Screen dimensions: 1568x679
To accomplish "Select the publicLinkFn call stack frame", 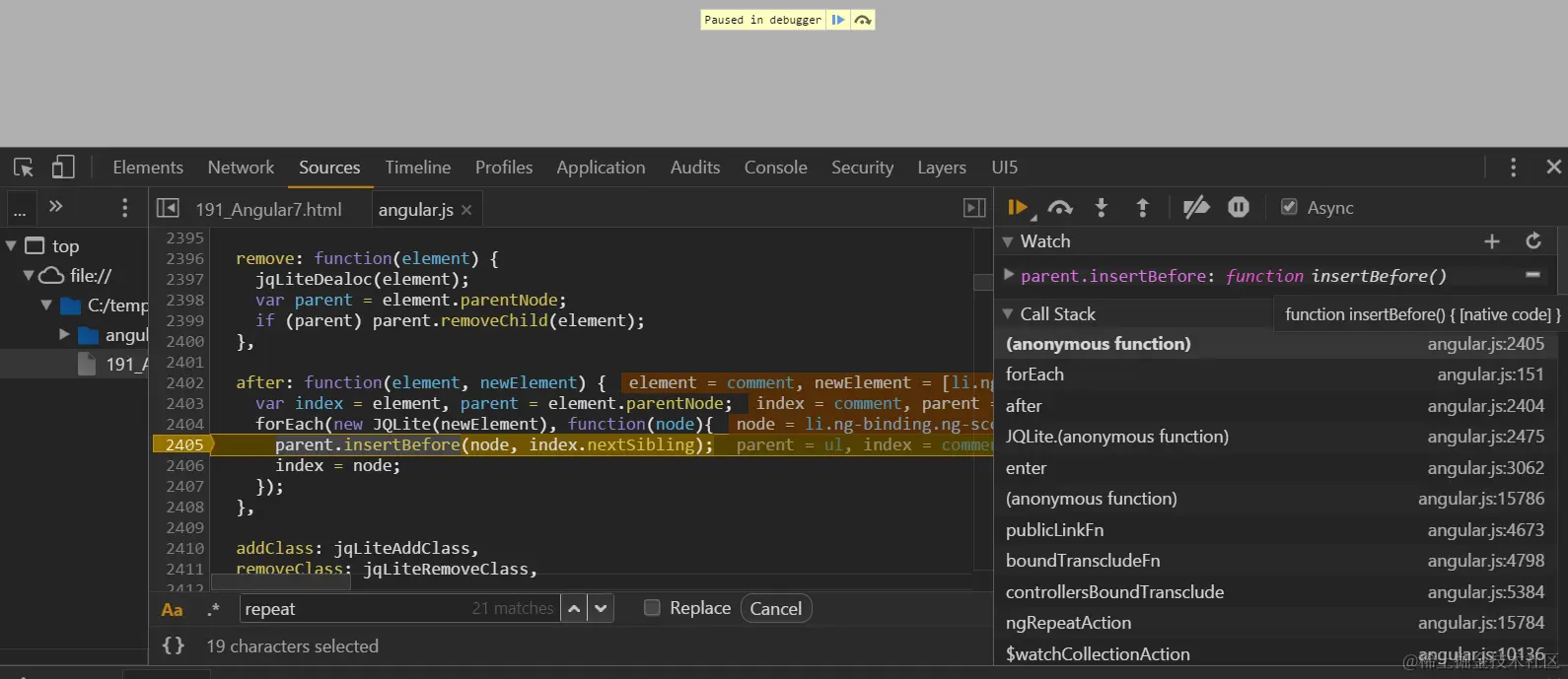I will pos(1275,530).
